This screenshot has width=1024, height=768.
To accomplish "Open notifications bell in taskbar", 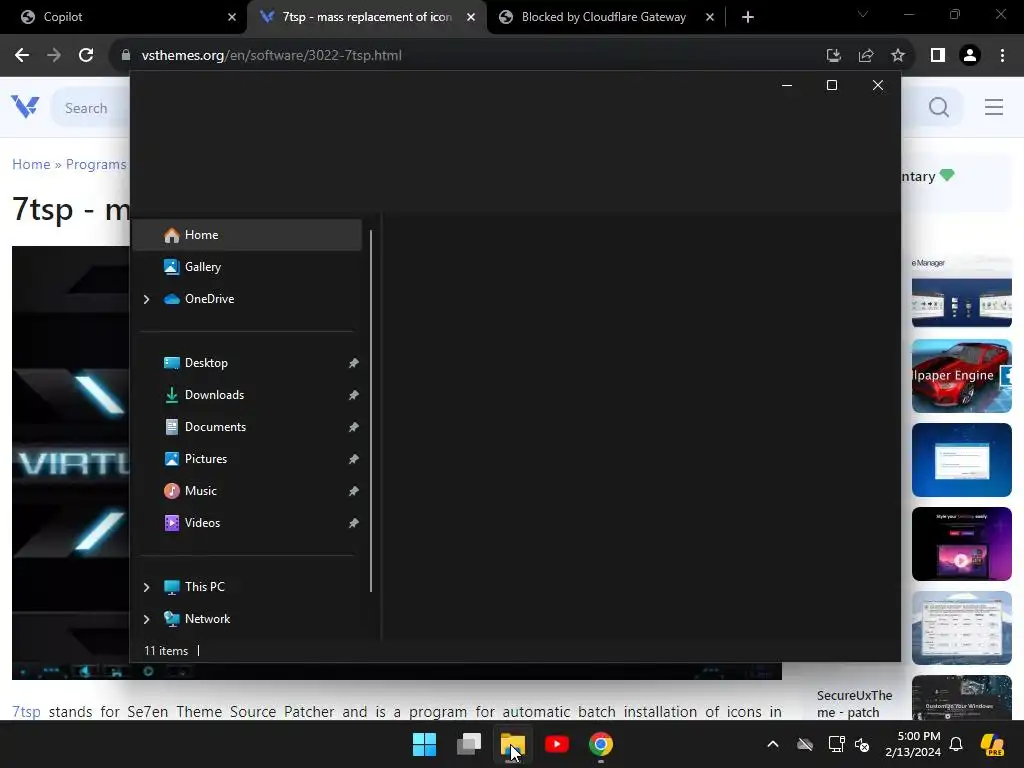I will point(956,744).
